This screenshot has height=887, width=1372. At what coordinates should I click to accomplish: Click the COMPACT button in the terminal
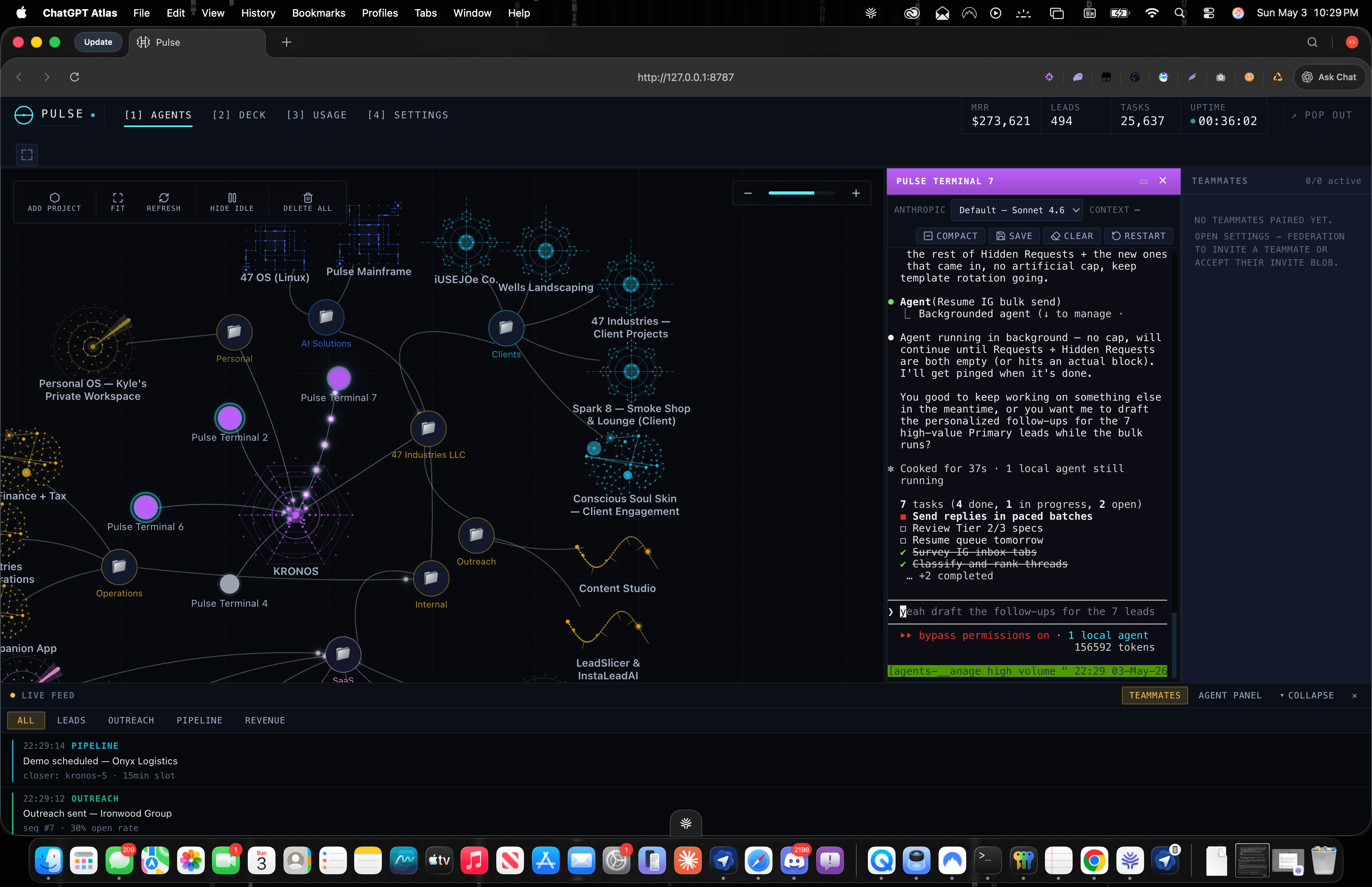[950, 236]
